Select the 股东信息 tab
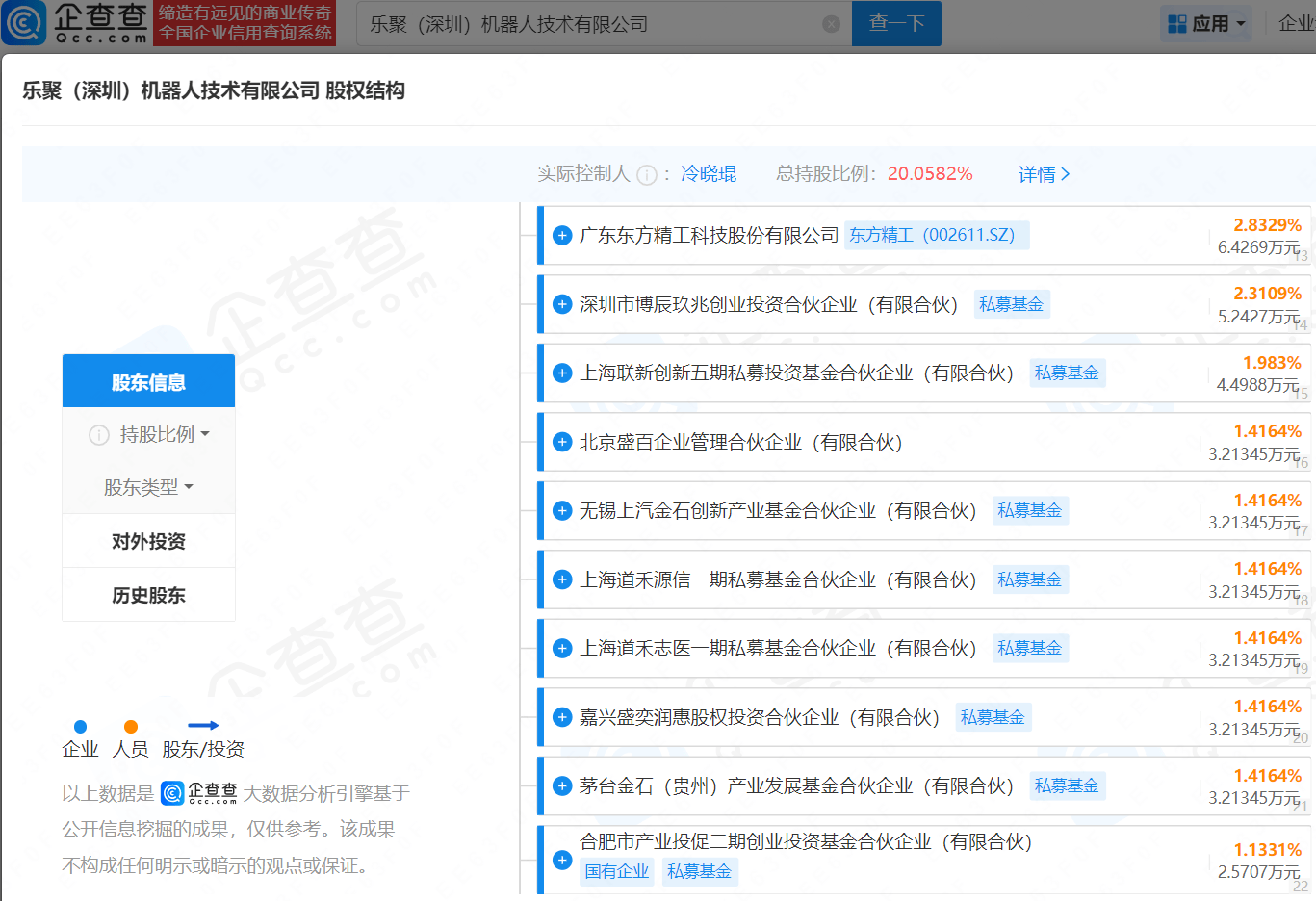Image resolution: width=1316 pixels, height=901 pixels. (148, 383)
